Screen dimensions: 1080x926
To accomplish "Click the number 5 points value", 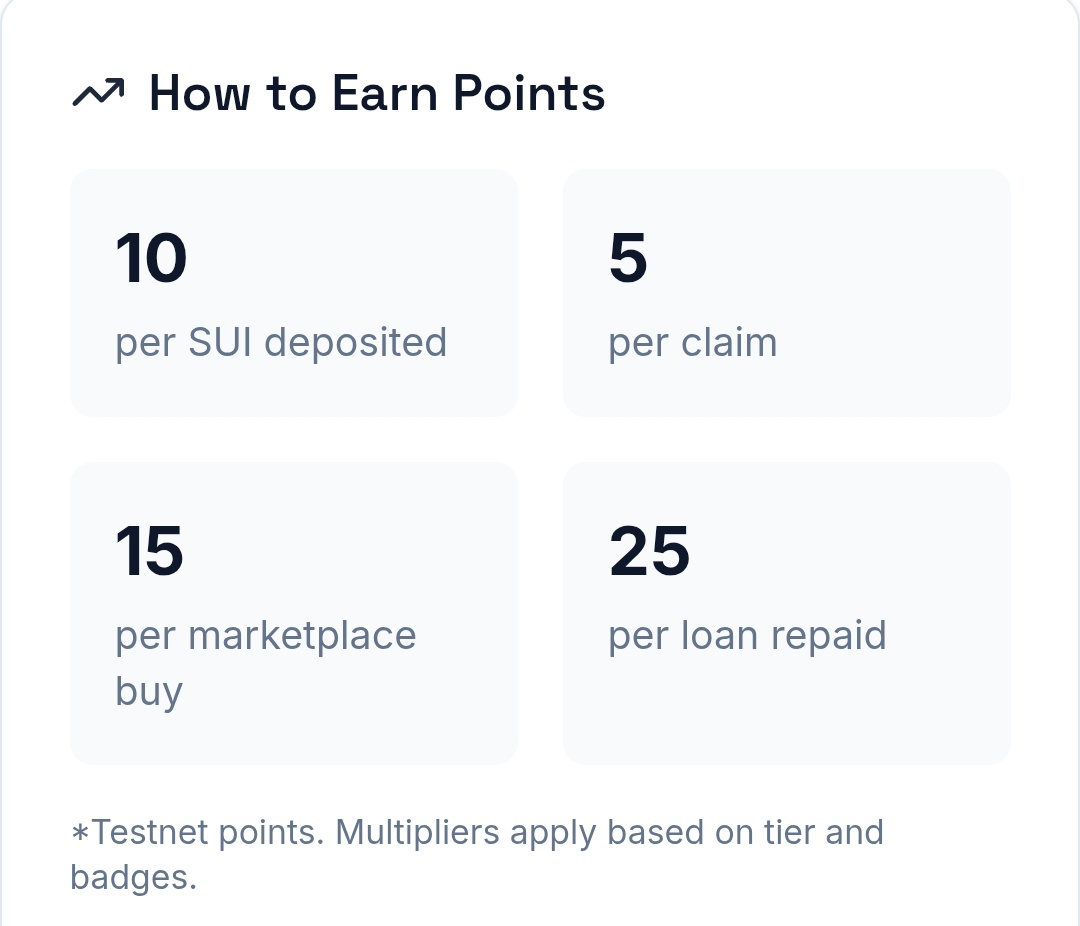I will pos(628,258).
